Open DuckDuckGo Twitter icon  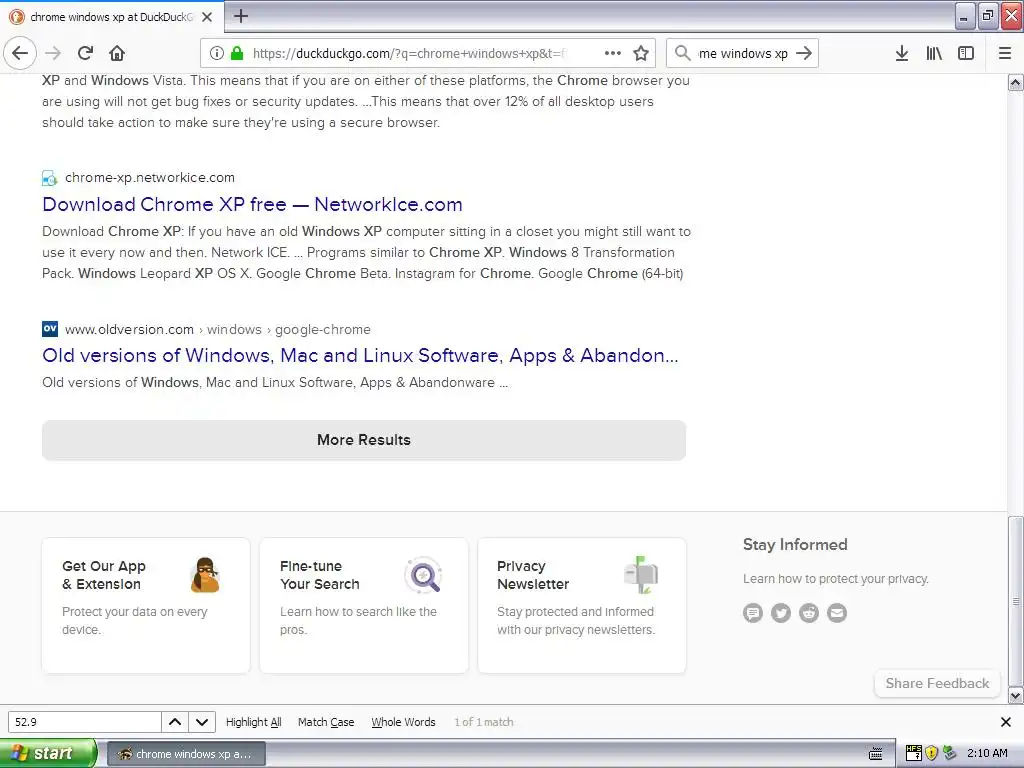[x=781, y=613]
